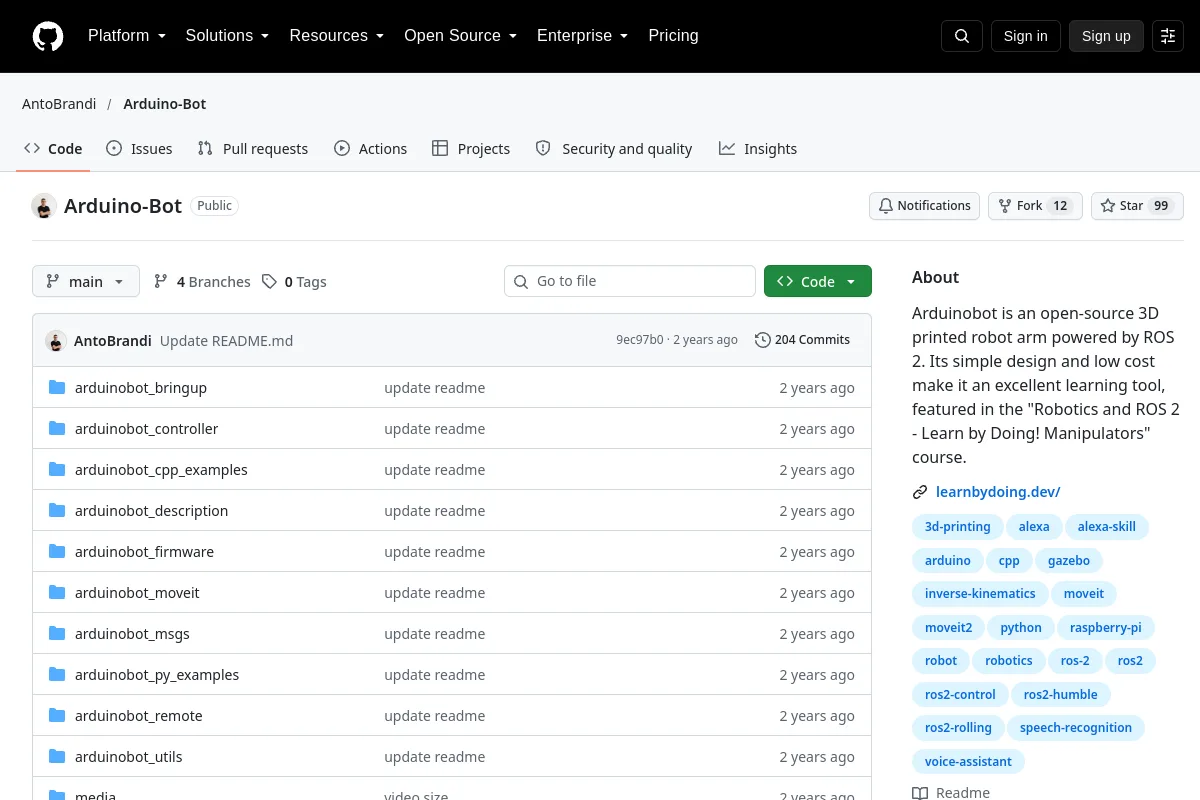The width and height of the screenshot is (1200, 800).
Task: Open the Actions tab
Action: click(370, 149)
